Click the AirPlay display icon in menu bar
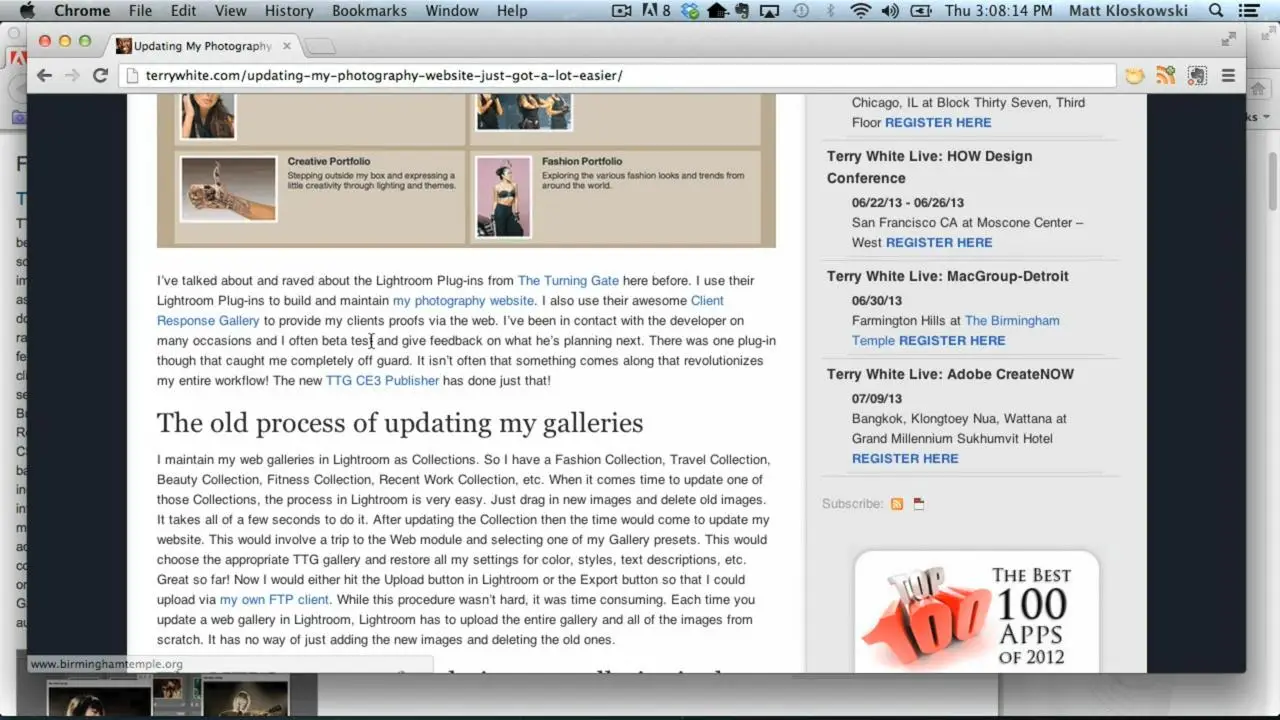This screenshot has width=1280, height=720. 769,11
